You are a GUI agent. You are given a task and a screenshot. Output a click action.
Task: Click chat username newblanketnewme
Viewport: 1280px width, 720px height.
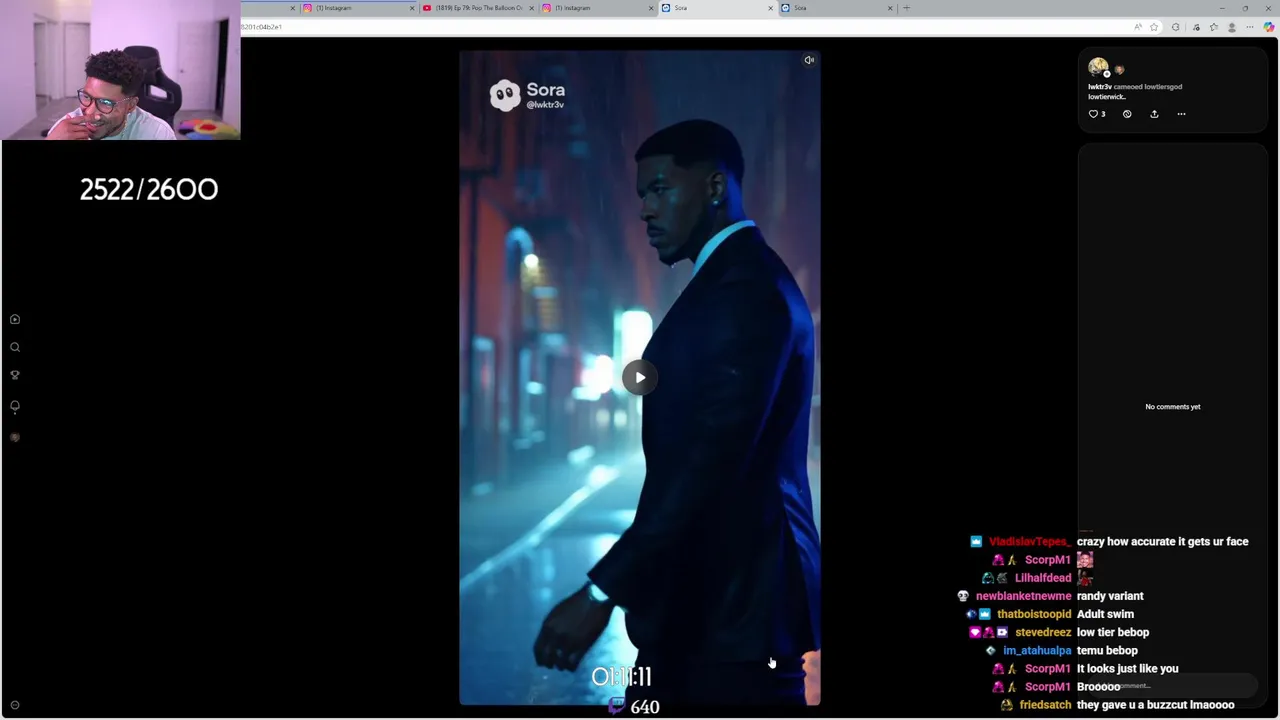tap(1023, 596)
